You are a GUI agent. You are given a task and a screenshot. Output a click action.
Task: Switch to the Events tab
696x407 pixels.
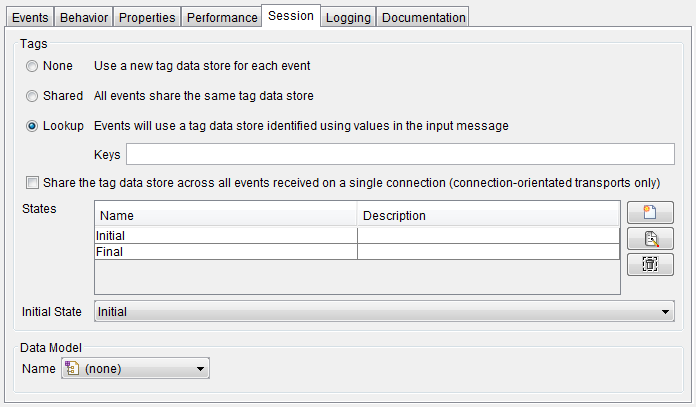tap(30, 17)
